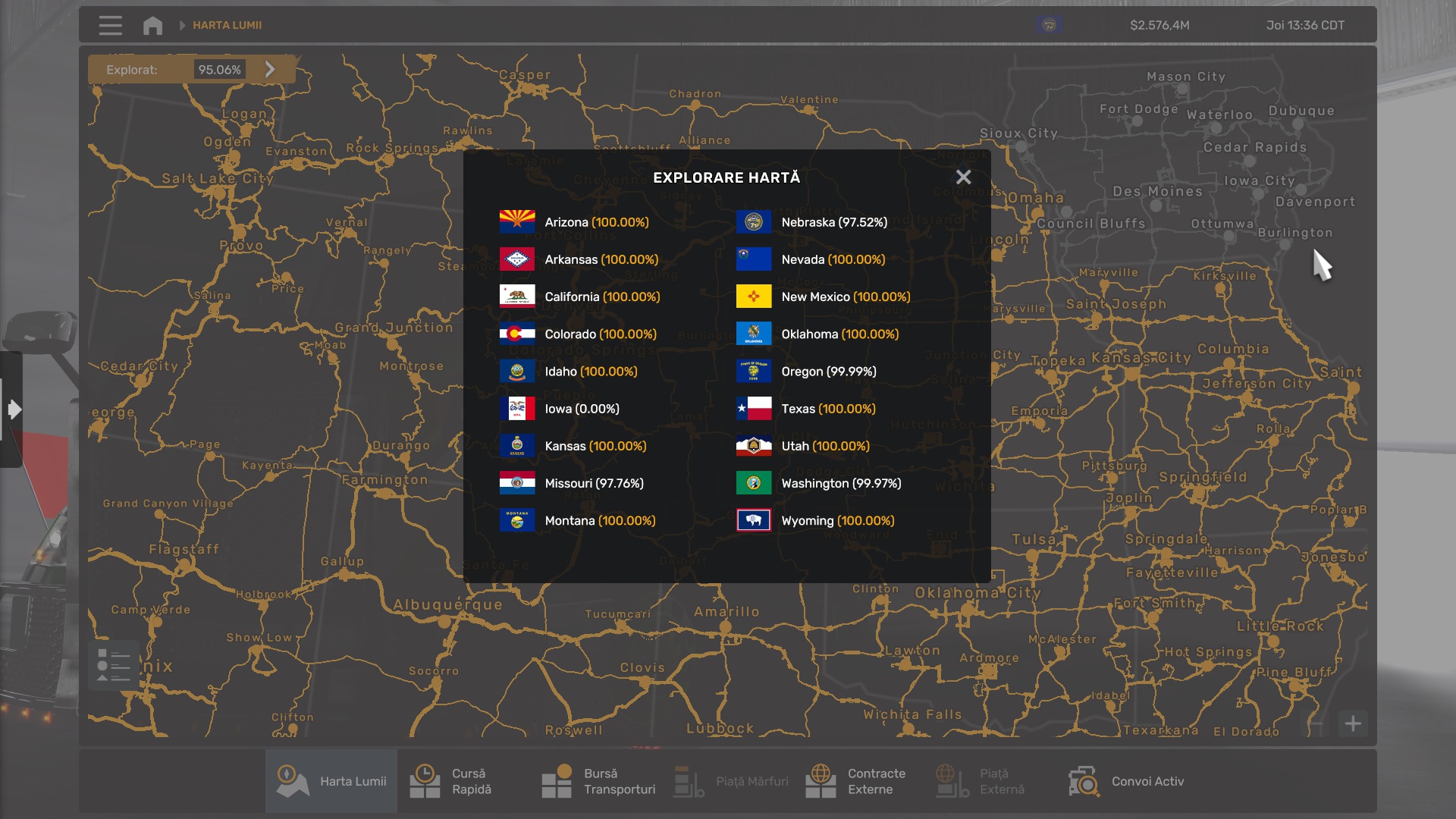
Task: Click the Explorat 95.06% value field
Action: coord(219,69)
